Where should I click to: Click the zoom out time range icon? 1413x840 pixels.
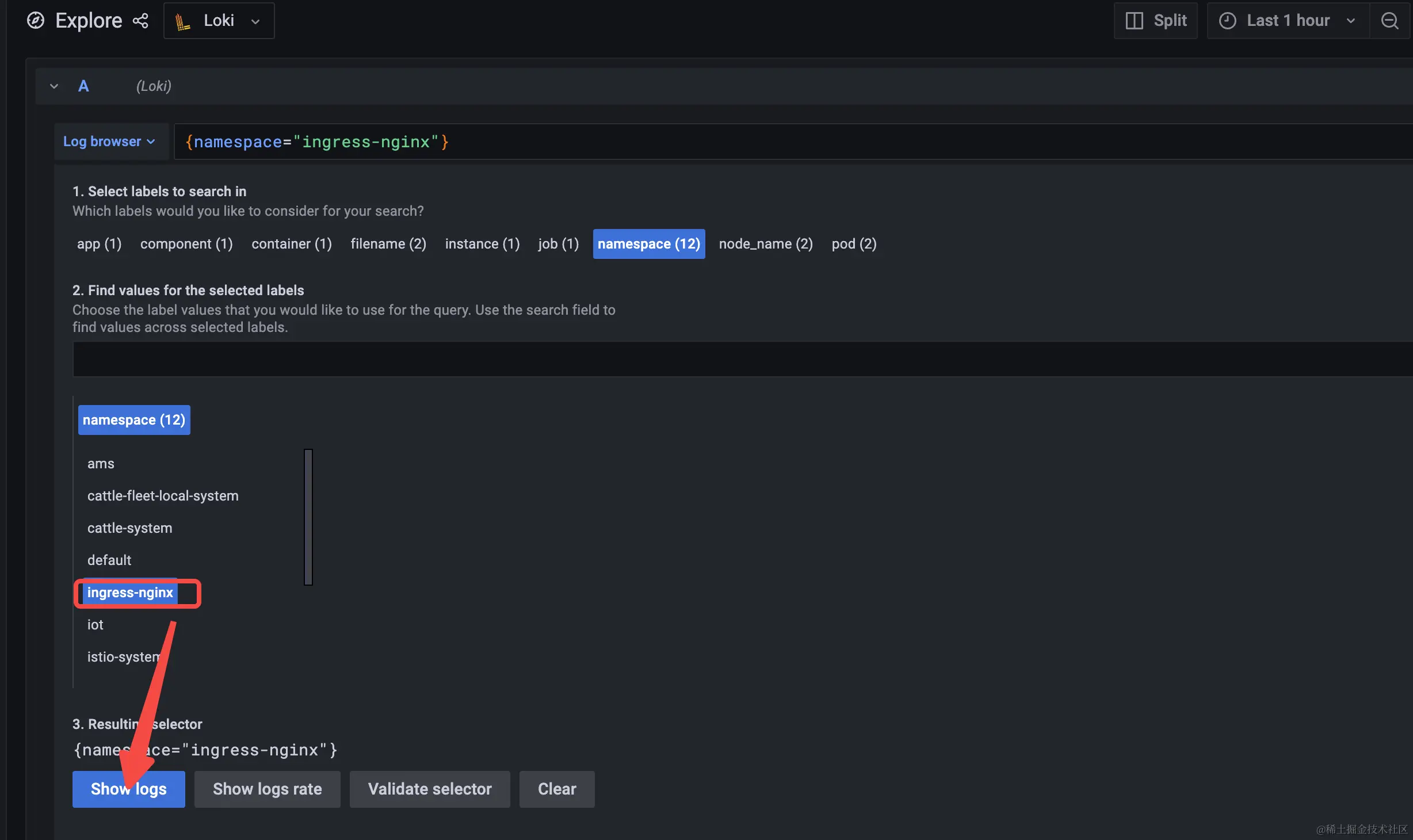[x=1390, y=21]
